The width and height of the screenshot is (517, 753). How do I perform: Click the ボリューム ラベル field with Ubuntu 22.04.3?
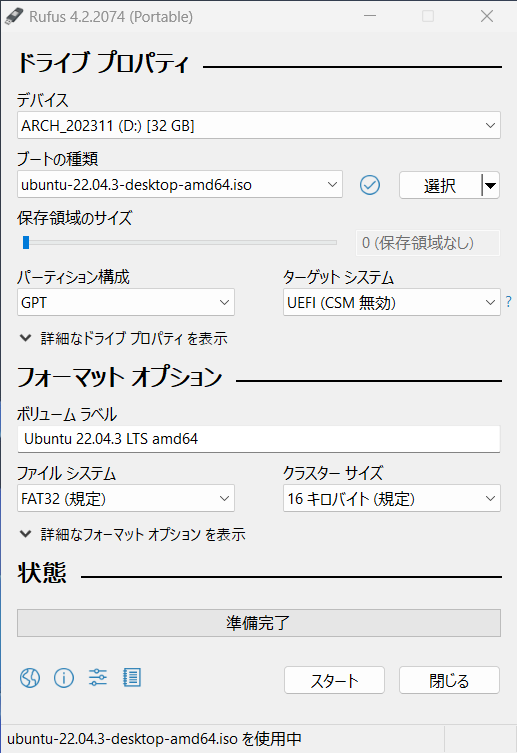tap(259, 439)
